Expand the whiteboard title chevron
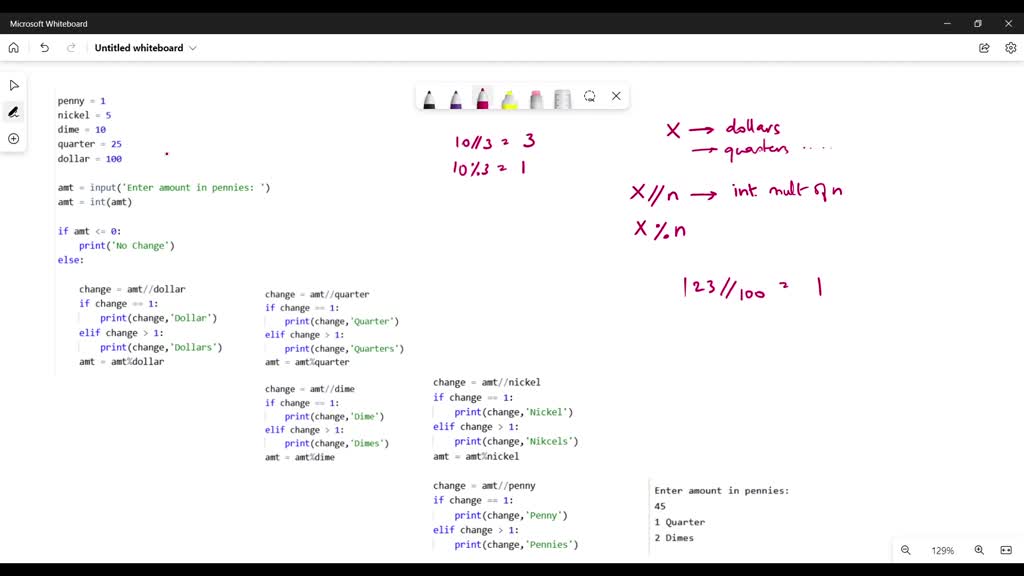The width and height of the screenshot is (1024, 576). [x=193, y=47]
